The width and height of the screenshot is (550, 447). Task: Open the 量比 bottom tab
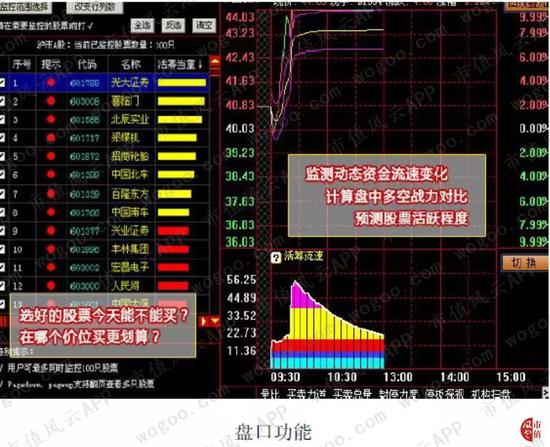tap(269, 394)
